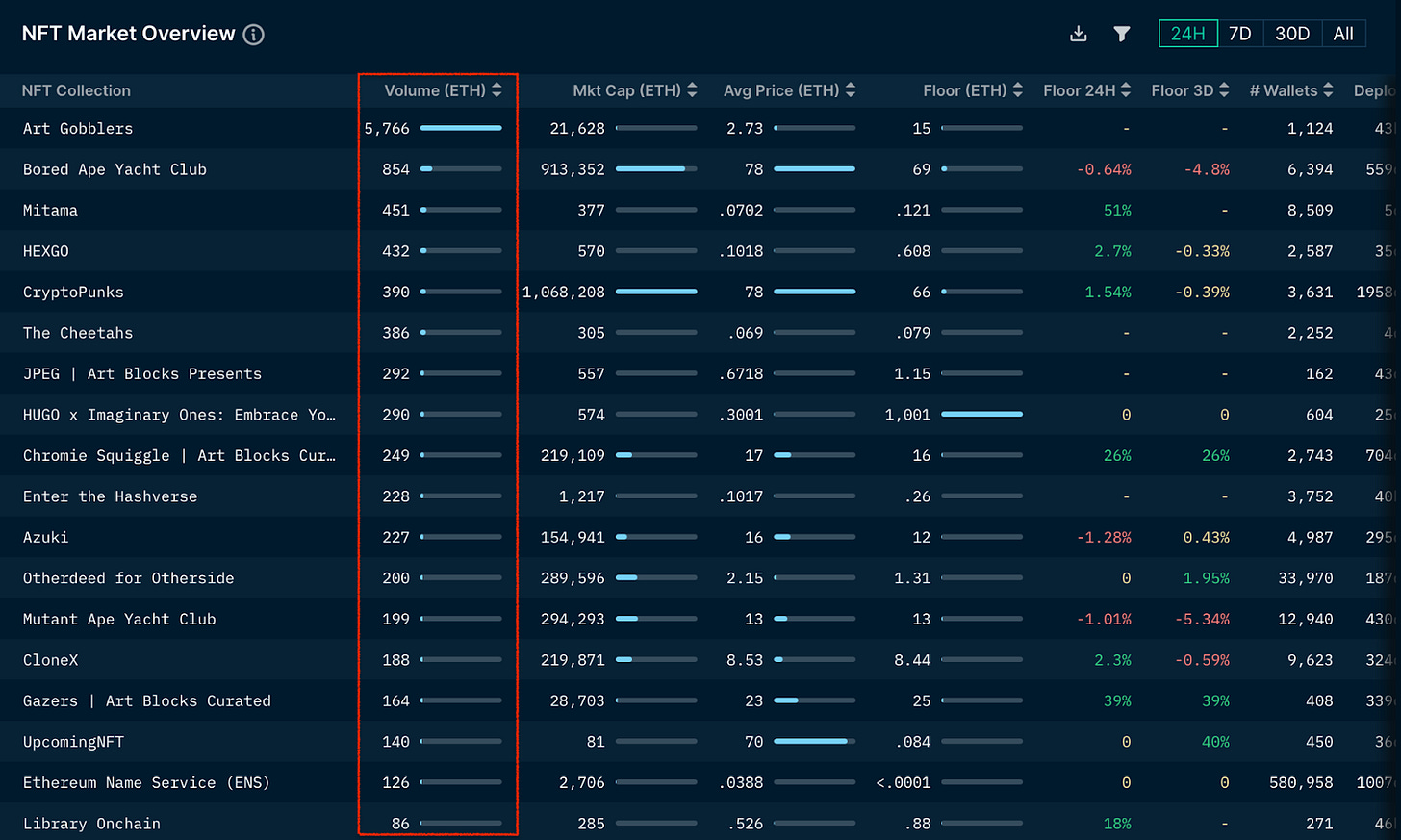Sort by Avg Price (ETH) arrows
Image resolution: width=1401 pixels, height=840 pixels.
tap(850, 90)
